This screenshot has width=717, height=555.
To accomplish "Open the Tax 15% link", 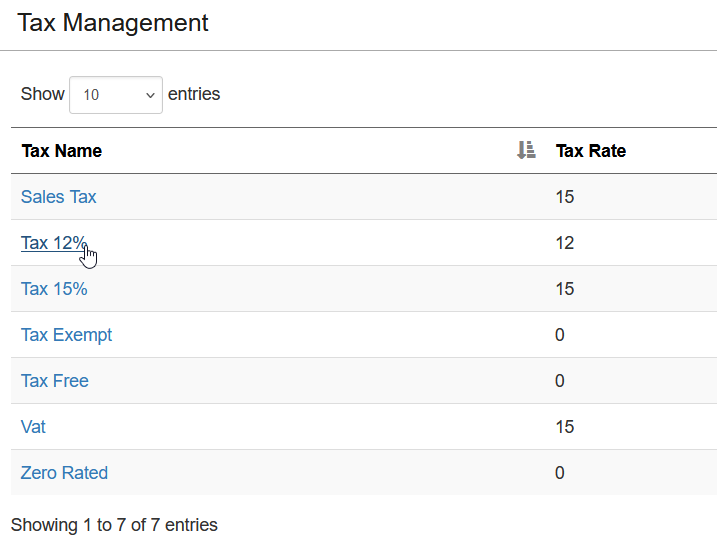I will tap(54, 289).
